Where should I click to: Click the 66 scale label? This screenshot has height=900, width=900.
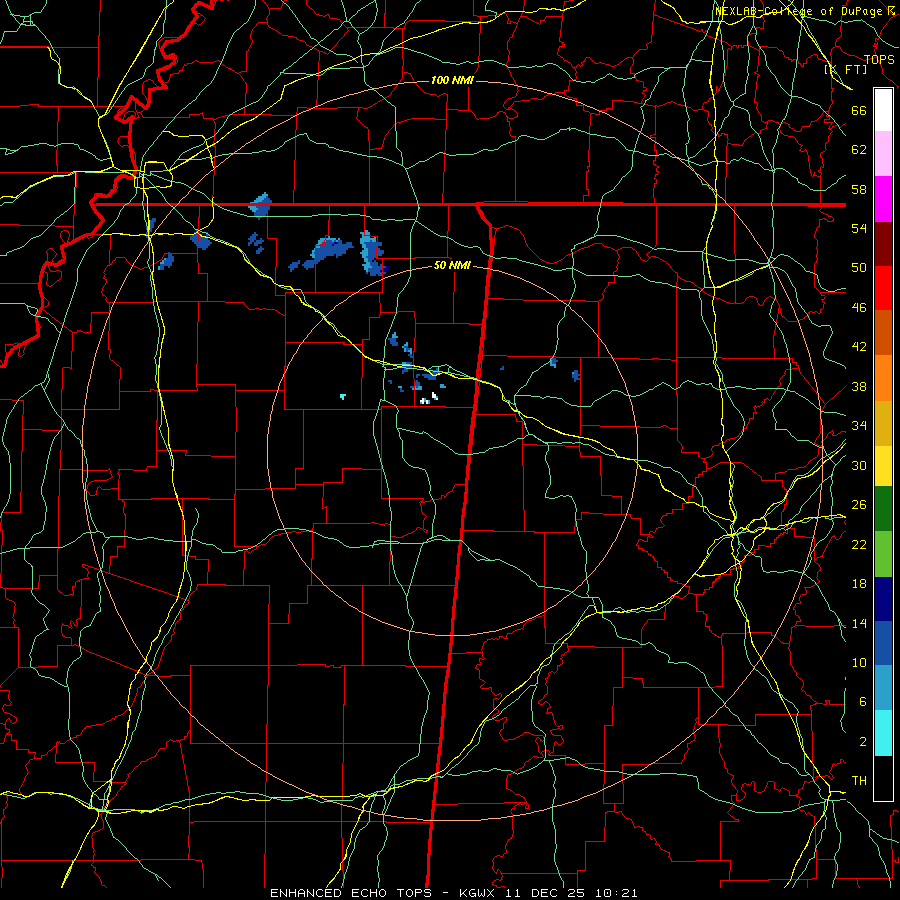(x=859, y=110)
